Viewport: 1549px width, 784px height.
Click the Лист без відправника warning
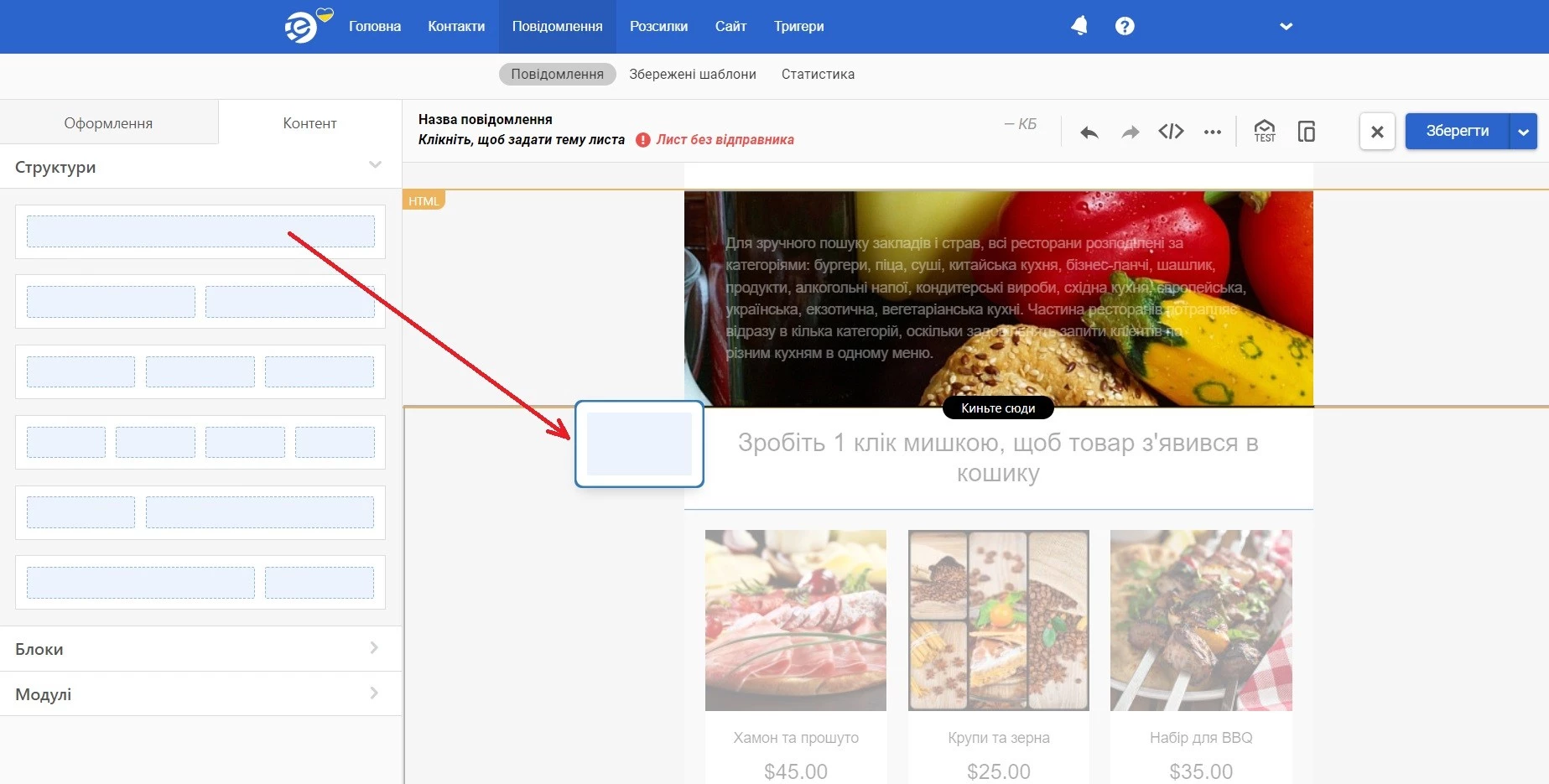pyautogui.click(x=725, y=140)
